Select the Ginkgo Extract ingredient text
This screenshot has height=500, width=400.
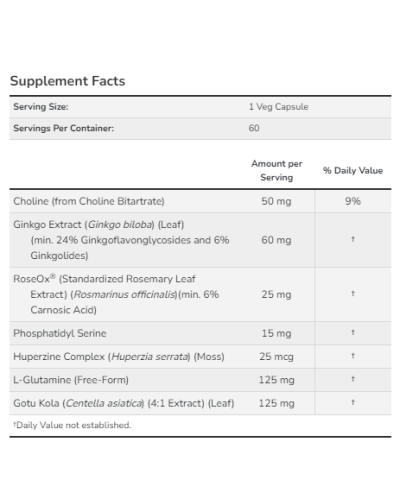[121, 240]
